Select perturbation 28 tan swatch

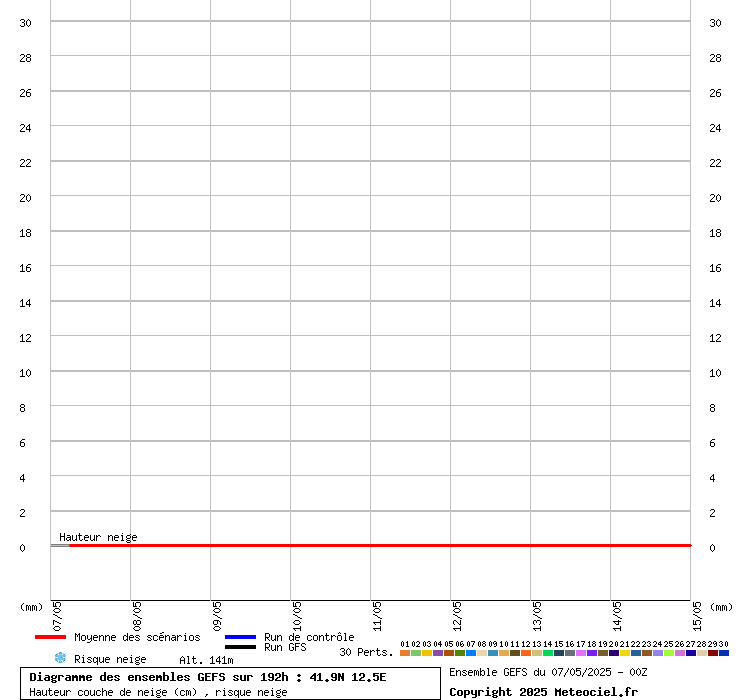702,653
